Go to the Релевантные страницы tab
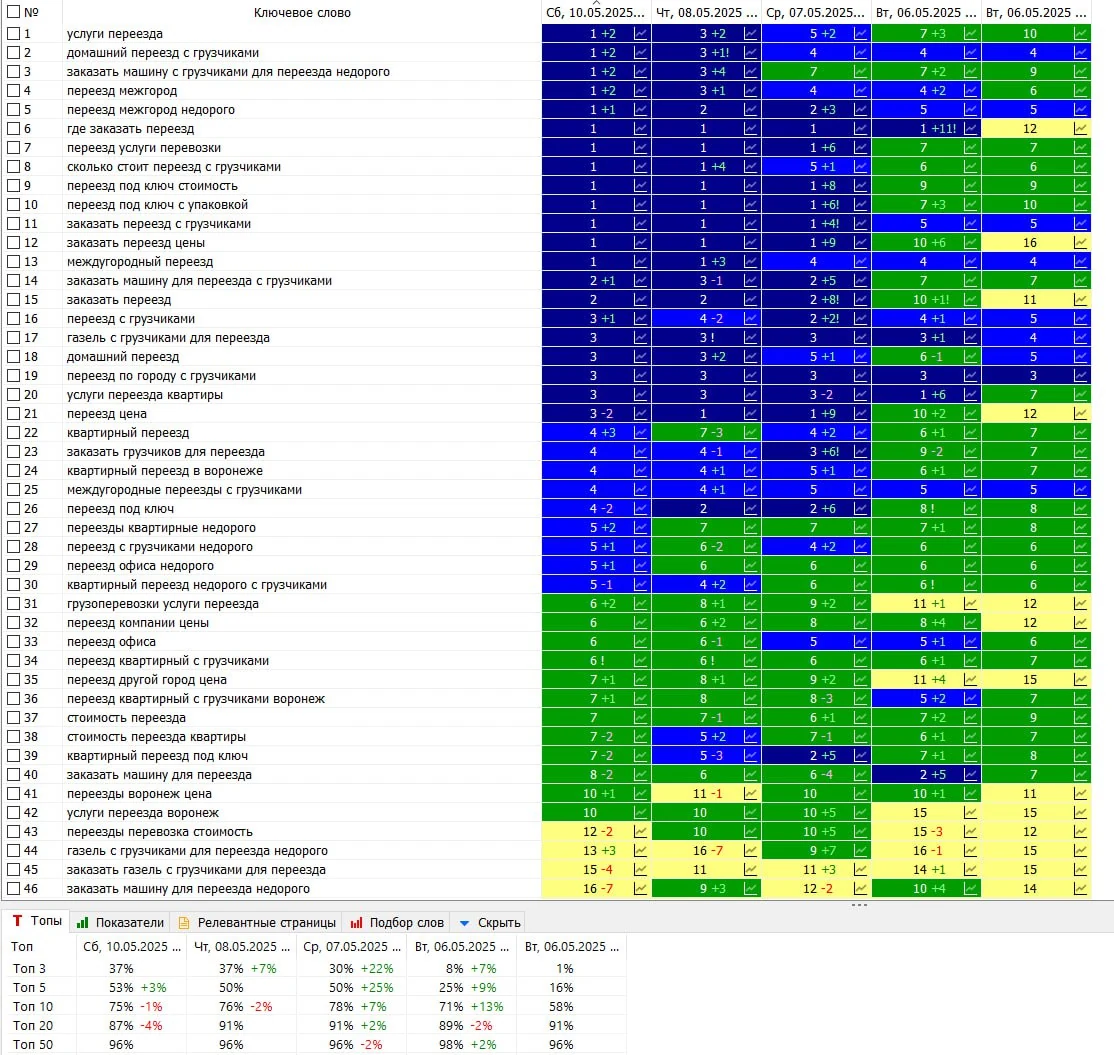This screenshot has height=1055, width=1114. tap(257, 922)
